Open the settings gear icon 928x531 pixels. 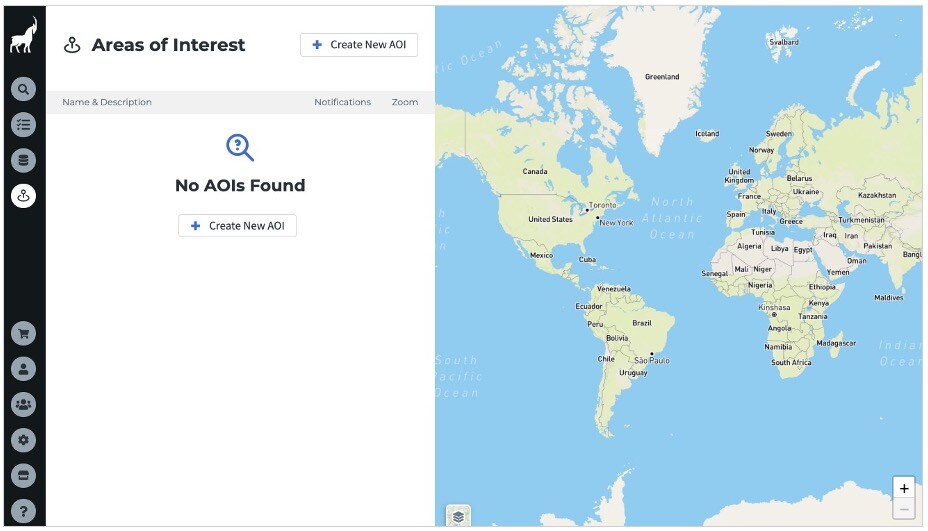[x=23, y=440]
